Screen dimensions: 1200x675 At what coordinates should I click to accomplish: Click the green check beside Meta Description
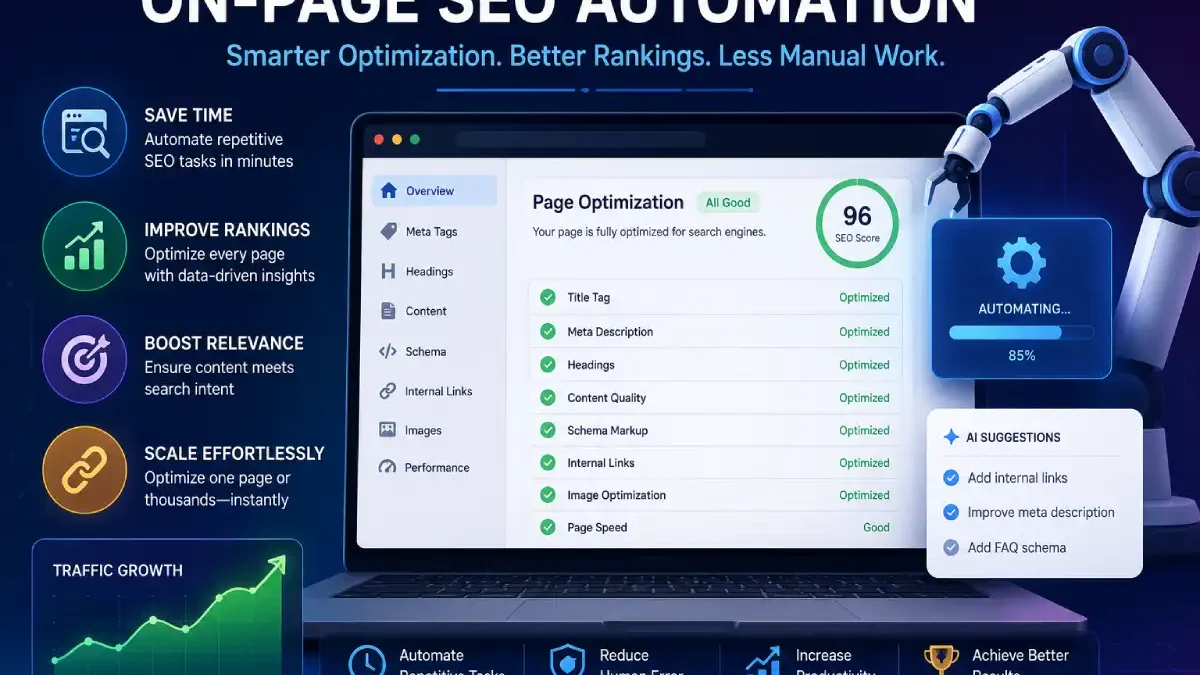click(x=548, y=331)
